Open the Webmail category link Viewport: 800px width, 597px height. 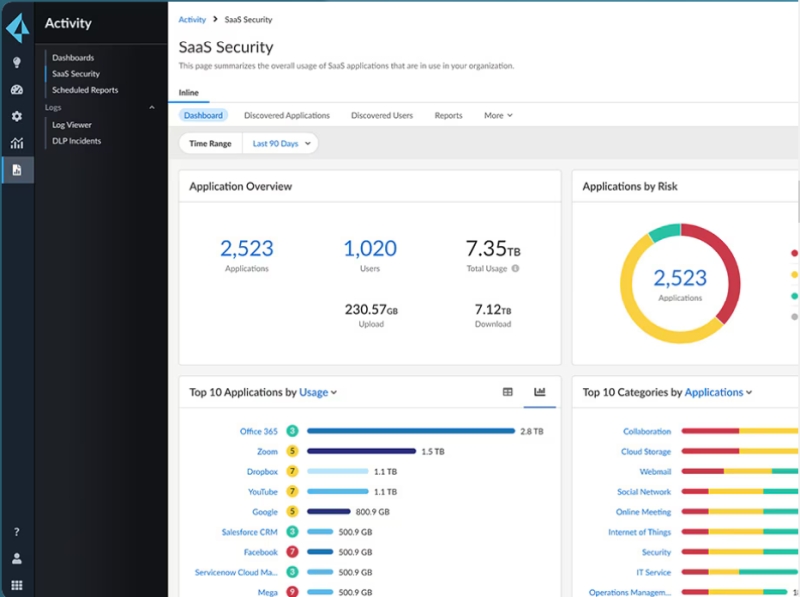655,471
